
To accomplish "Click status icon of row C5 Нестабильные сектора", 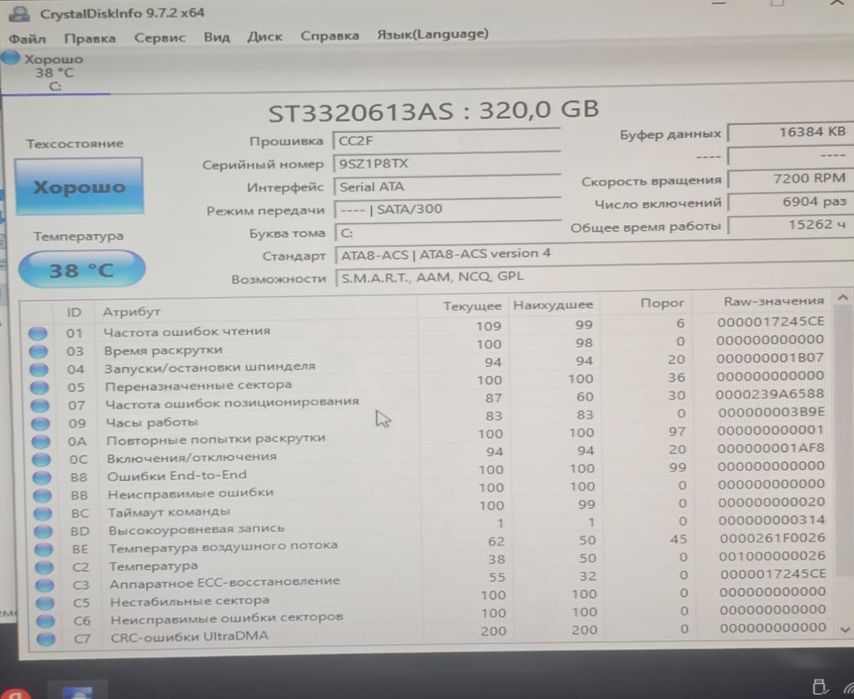I will (45, 603).
